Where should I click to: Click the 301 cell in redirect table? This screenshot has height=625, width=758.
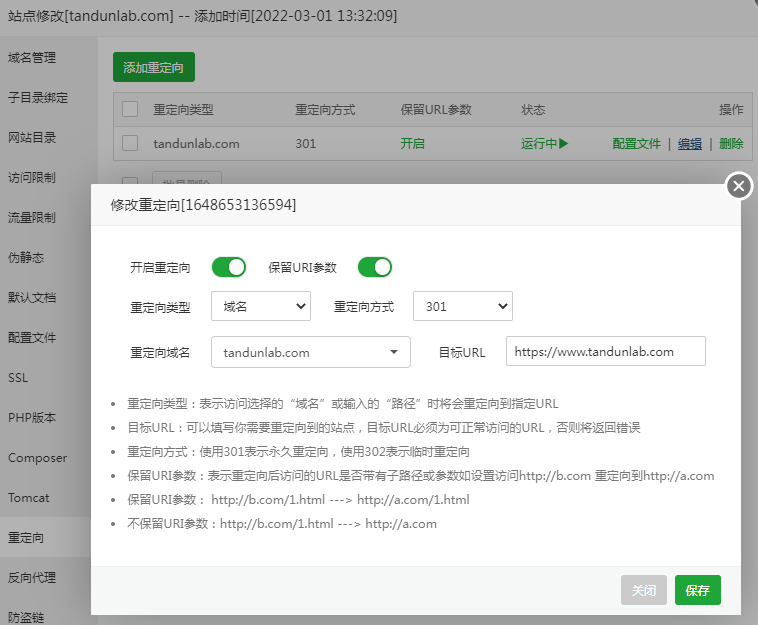click(x=306, y=144)
